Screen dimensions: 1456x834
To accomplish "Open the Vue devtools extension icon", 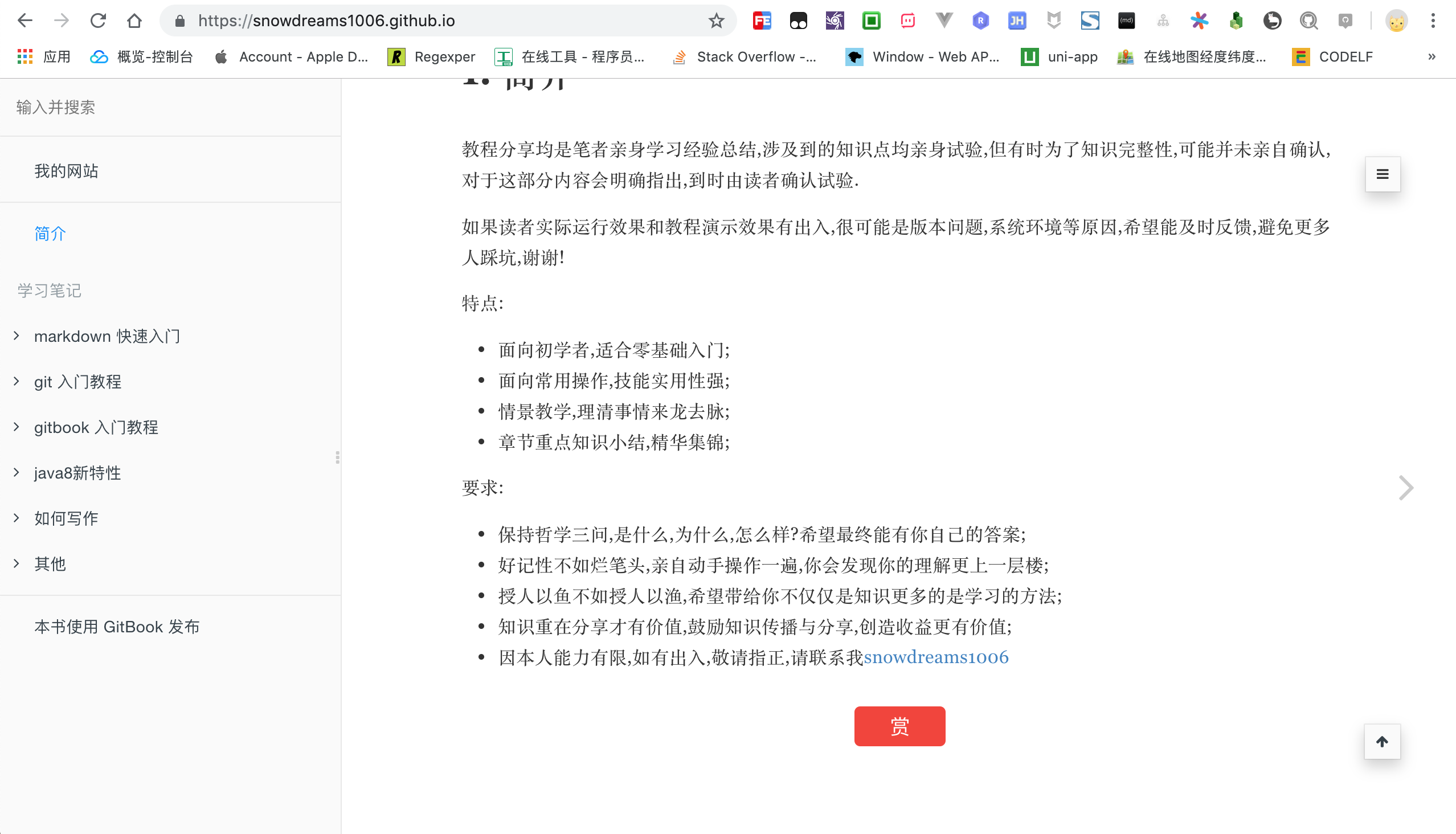I will coord(944,20).
